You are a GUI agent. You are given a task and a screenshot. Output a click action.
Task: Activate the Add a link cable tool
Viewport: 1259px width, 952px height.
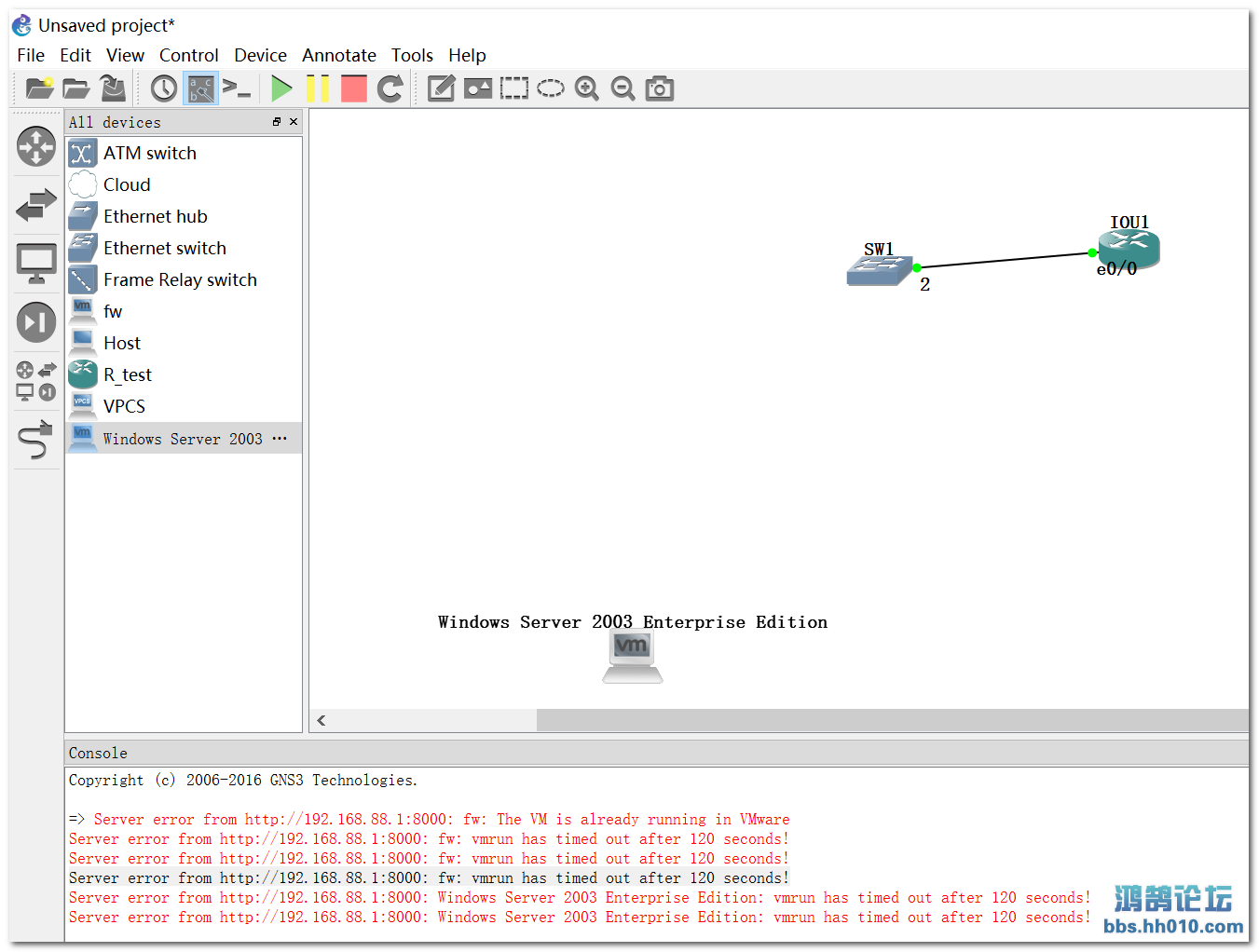point(36,440)
